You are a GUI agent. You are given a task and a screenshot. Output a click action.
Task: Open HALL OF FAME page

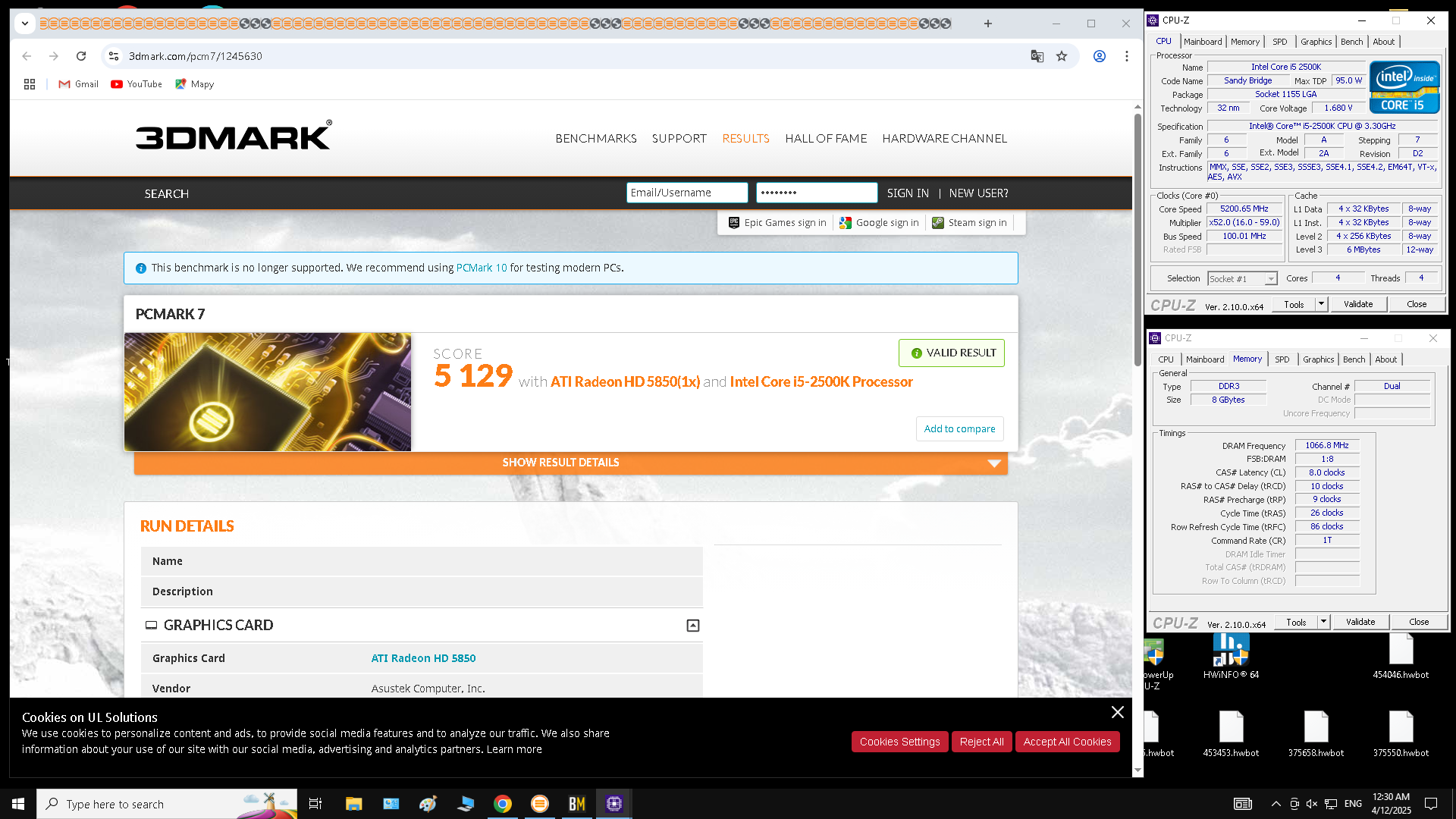click(826, 139)
